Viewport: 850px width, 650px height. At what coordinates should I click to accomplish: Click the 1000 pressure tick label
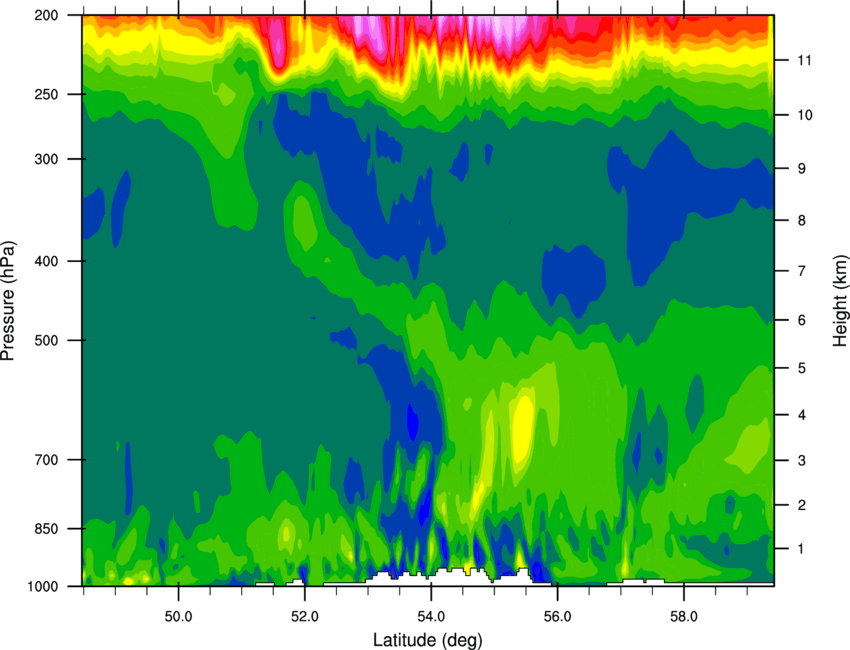[43, 587]
